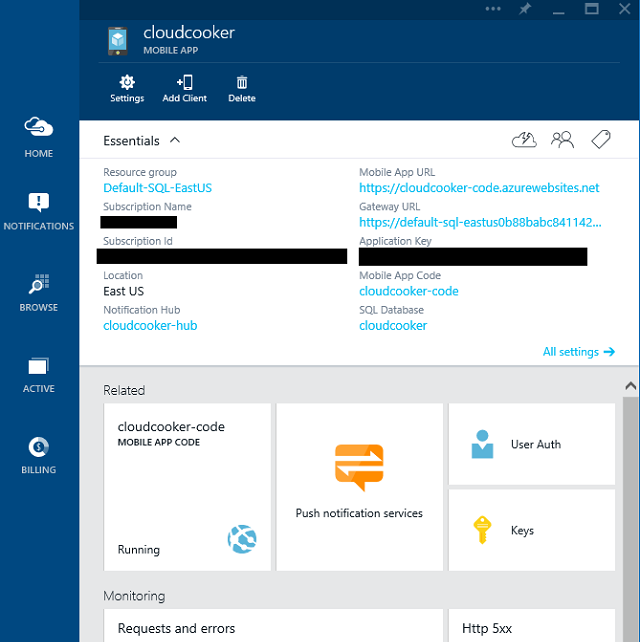Open Active items in the sidebar

pos(38,375)
